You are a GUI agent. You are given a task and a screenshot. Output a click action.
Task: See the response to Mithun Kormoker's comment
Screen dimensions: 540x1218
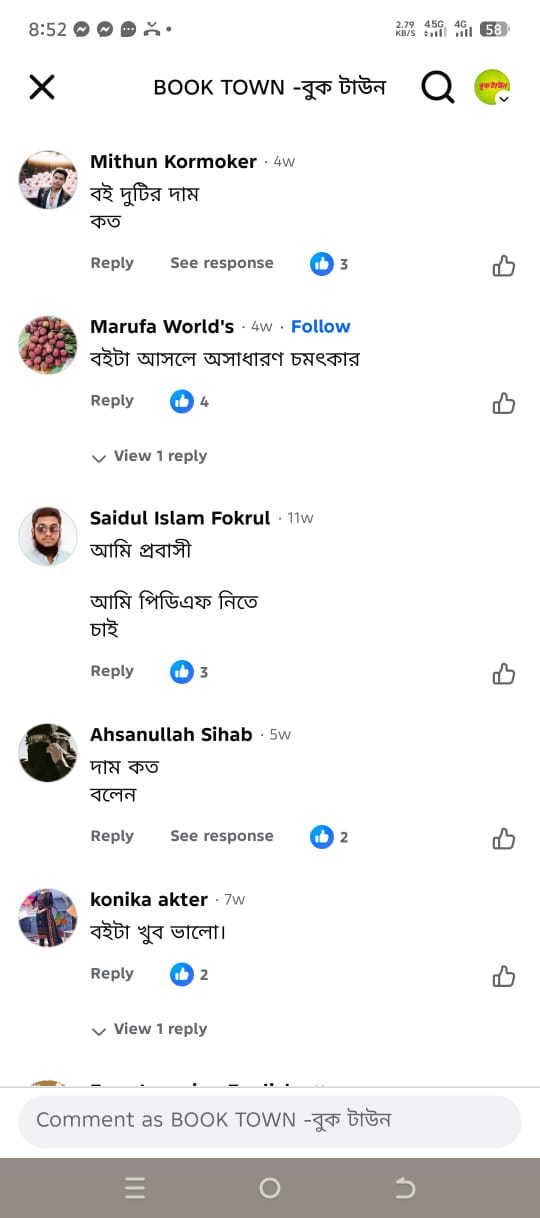pos(222,263)
